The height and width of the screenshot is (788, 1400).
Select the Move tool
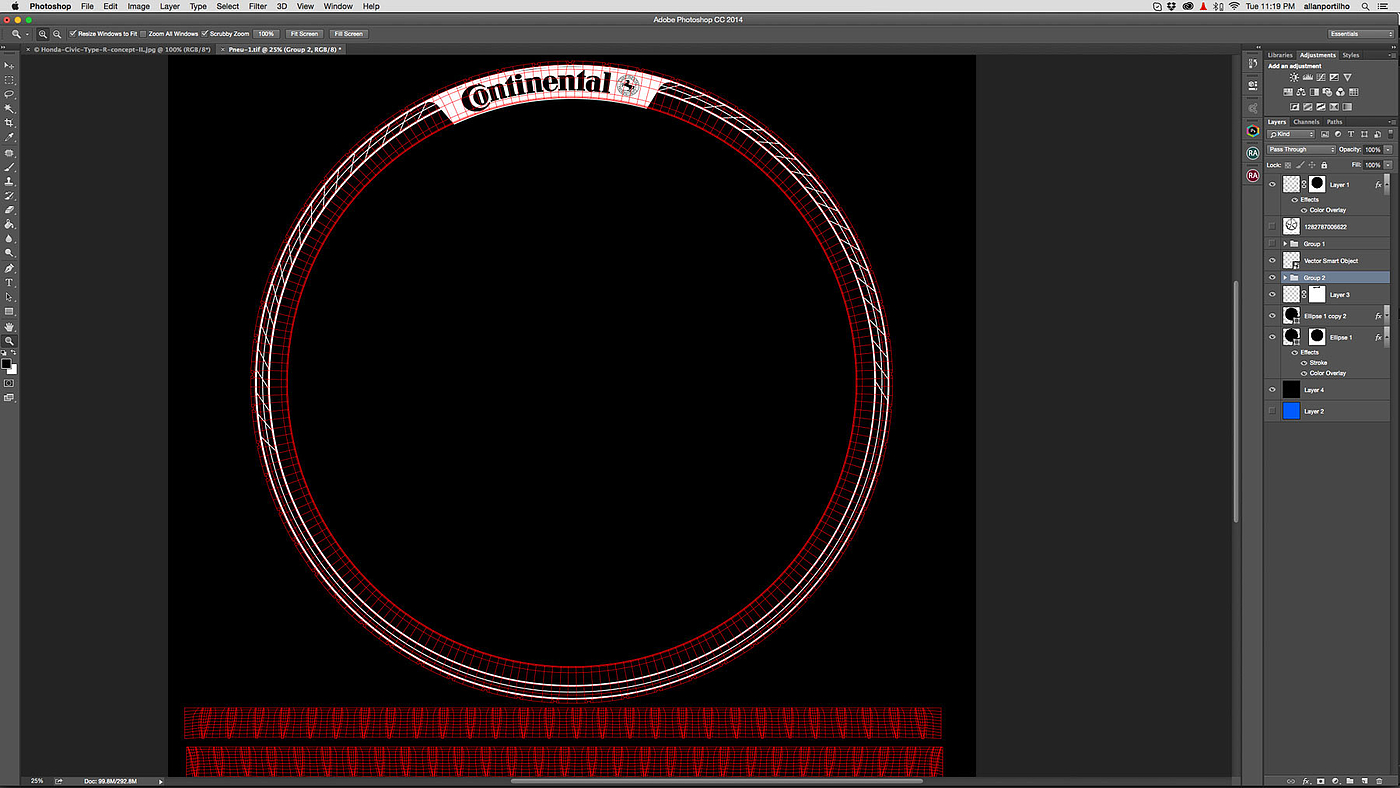pyautogui.click(x=10, y=65)
